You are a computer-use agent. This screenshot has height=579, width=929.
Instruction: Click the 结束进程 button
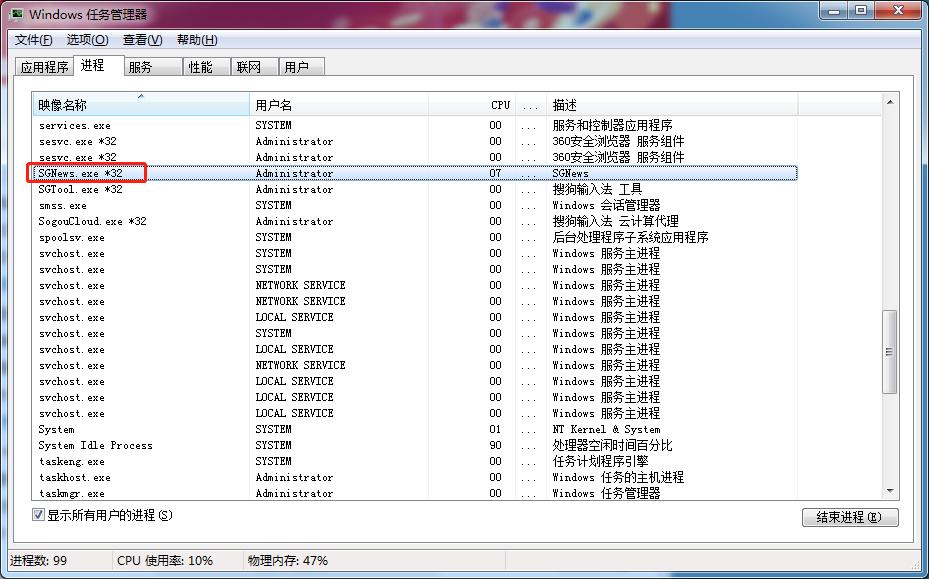pyautogui.click(x=850, y=517)
